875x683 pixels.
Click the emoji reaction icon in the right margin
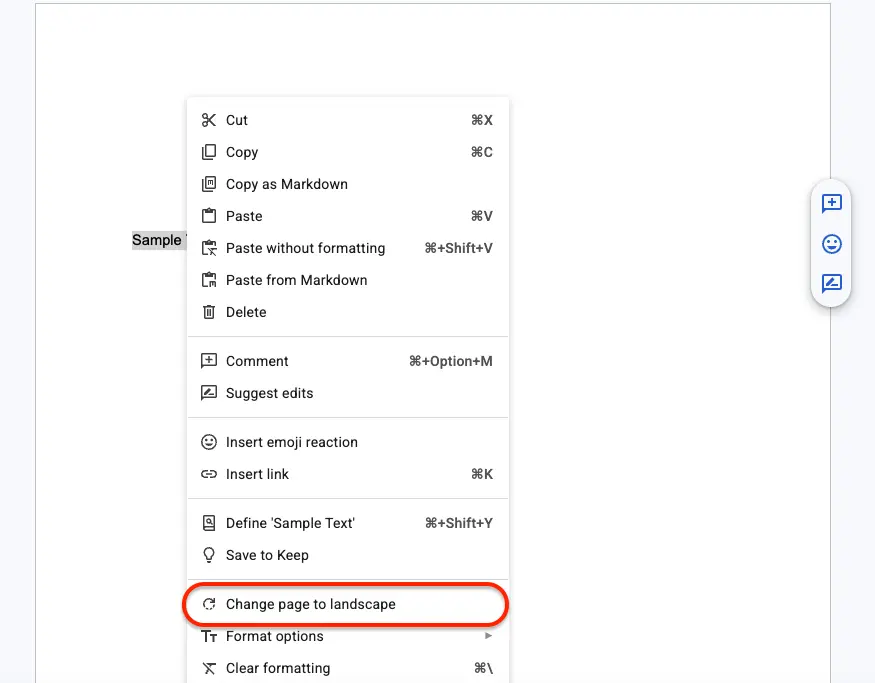tap(831, 243)
